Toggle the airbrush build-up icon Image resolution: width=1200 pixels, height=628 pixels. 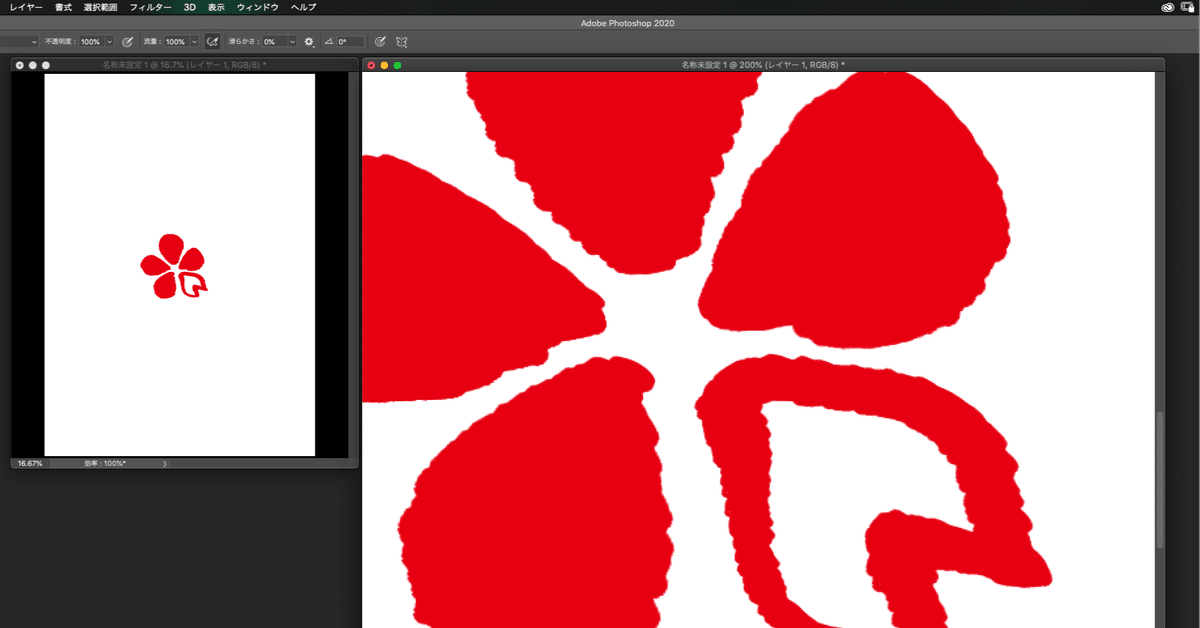[212, 42]
